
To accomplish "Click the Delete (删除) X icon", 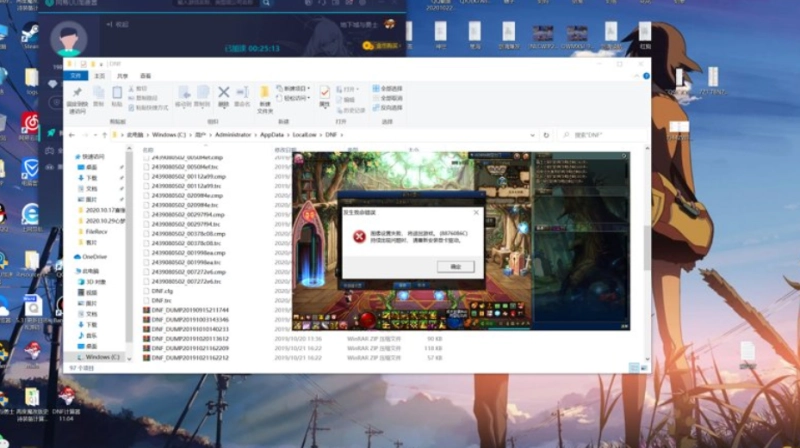I will (223, 92).
